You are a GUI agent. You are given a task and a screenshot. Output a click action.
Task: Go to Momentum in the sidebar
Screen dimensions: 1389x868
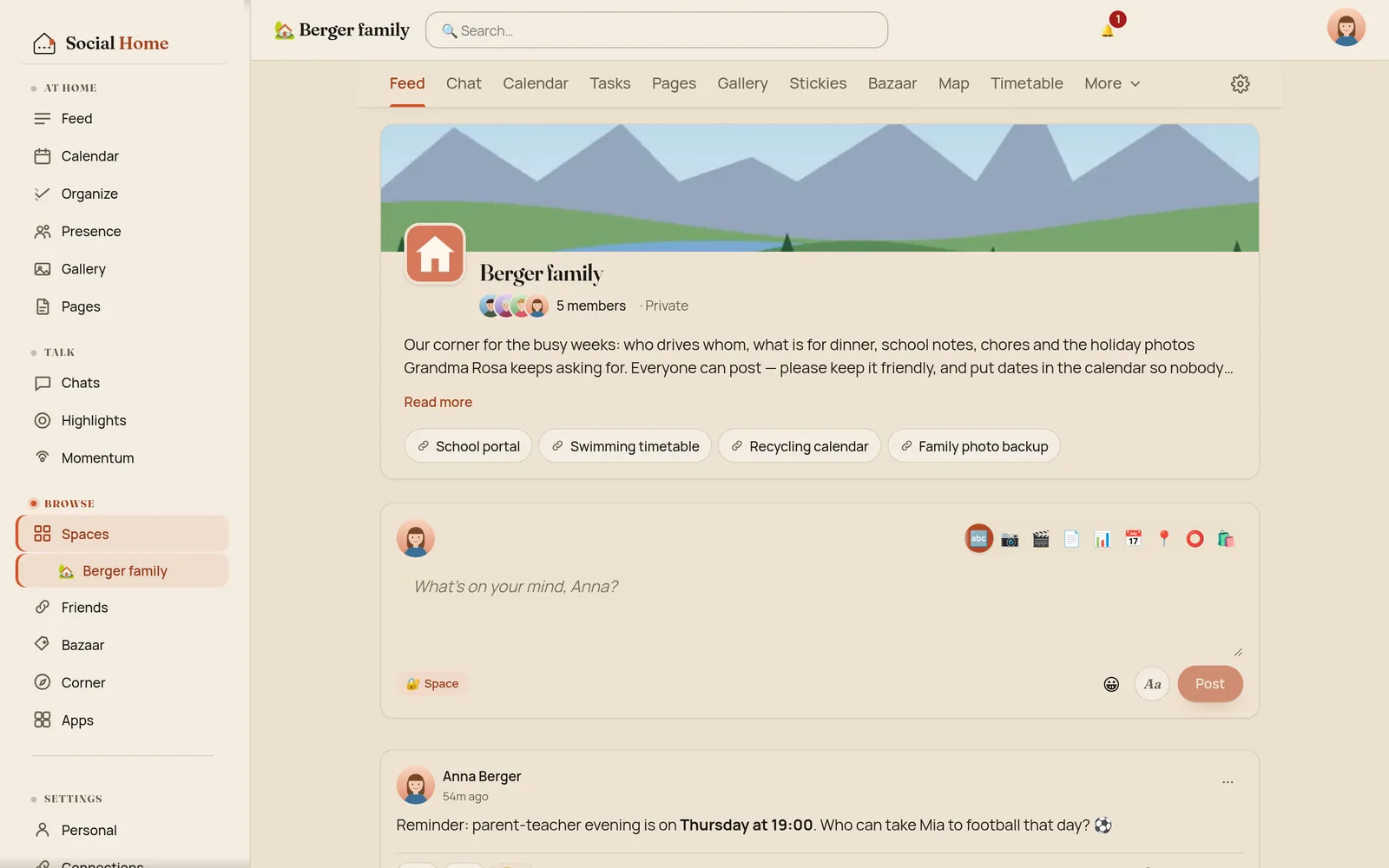click(122, 458)
